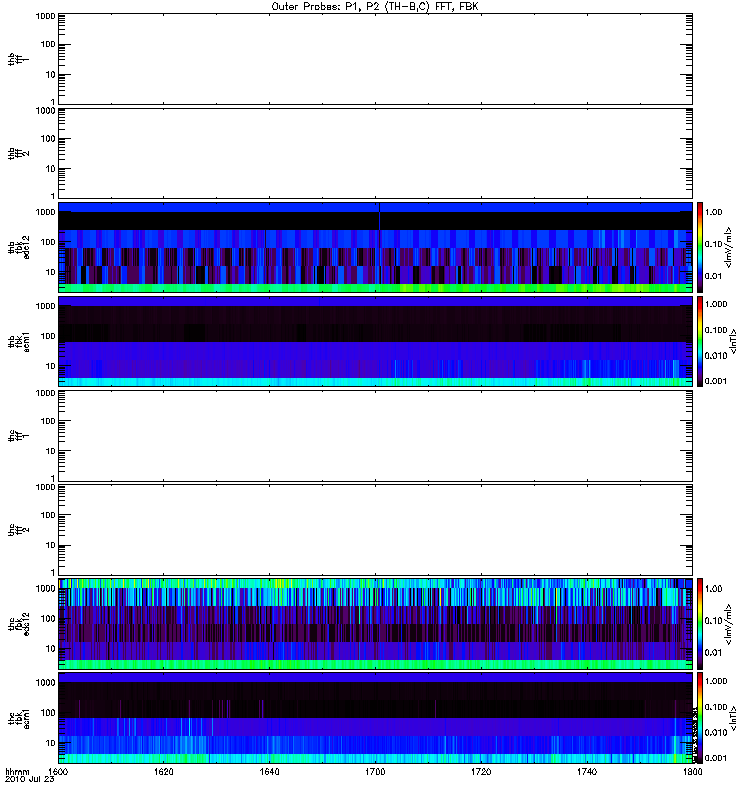Click the <|nT|> unit label beside thb scm1 color bar
The image size is (750, 800).
tap(733, 341)
